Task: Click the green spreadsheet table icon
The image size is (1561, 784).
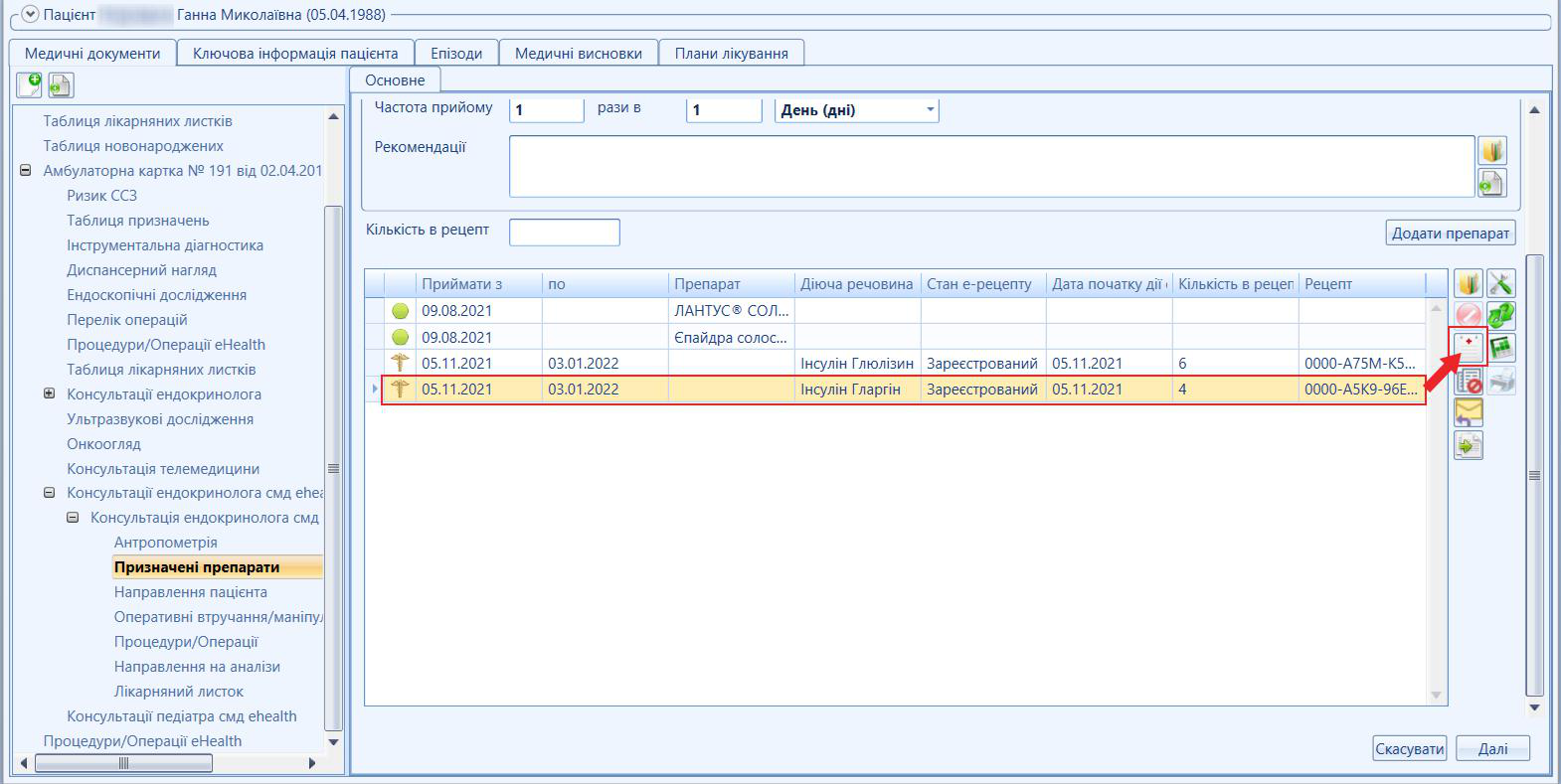Action: (1500, 348)
